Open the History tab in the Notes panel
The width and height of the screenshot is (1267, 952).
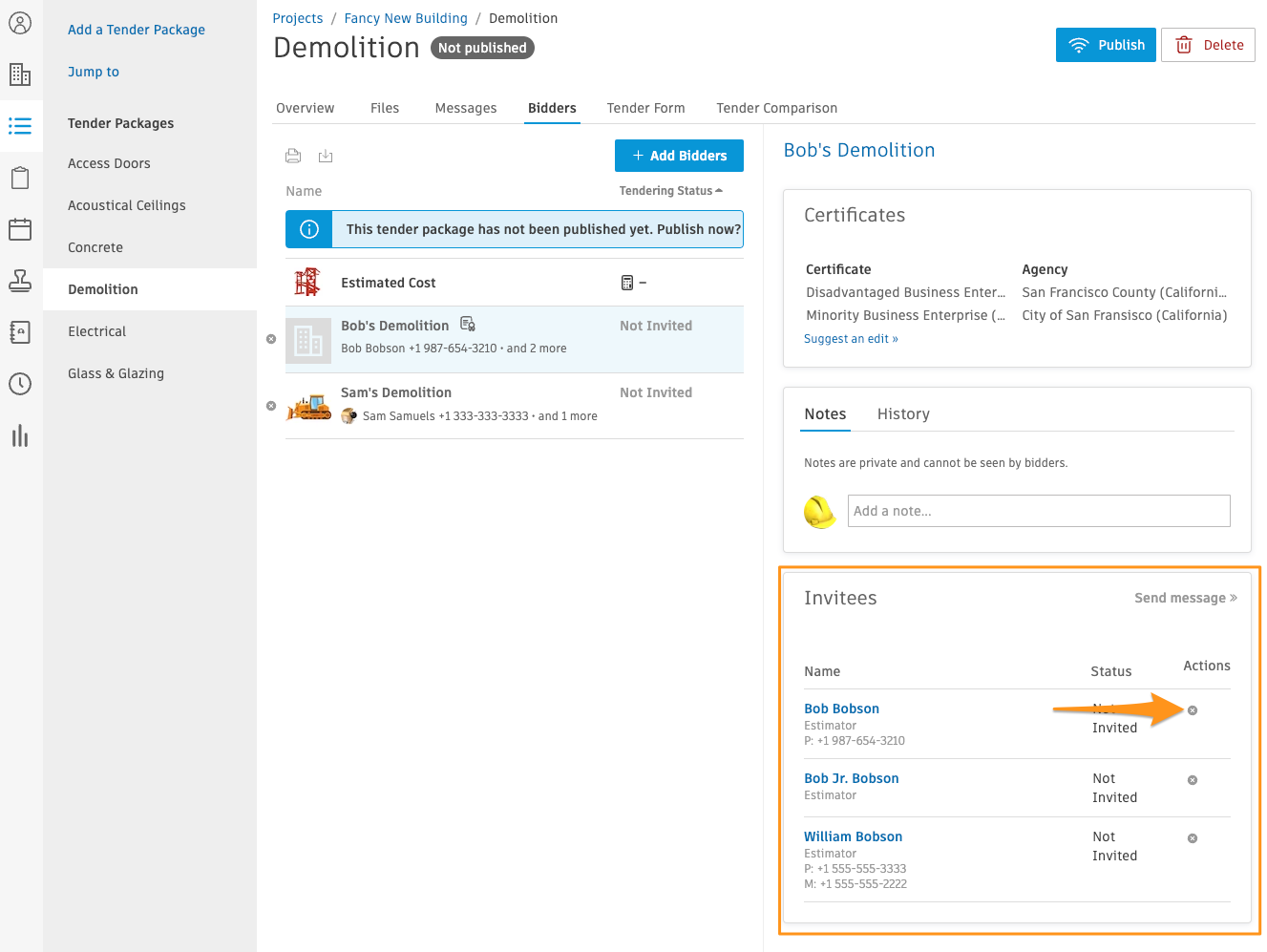[903, 413]
